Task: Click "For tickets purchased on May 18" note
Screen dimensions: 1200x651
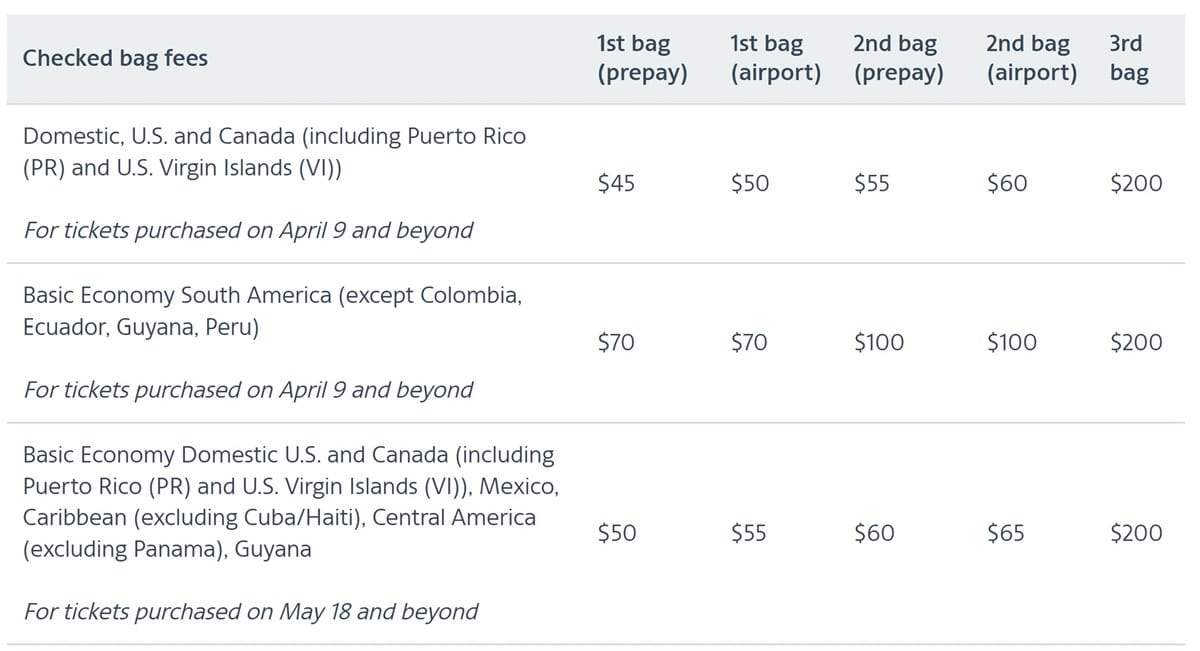Action: point(250,611)
